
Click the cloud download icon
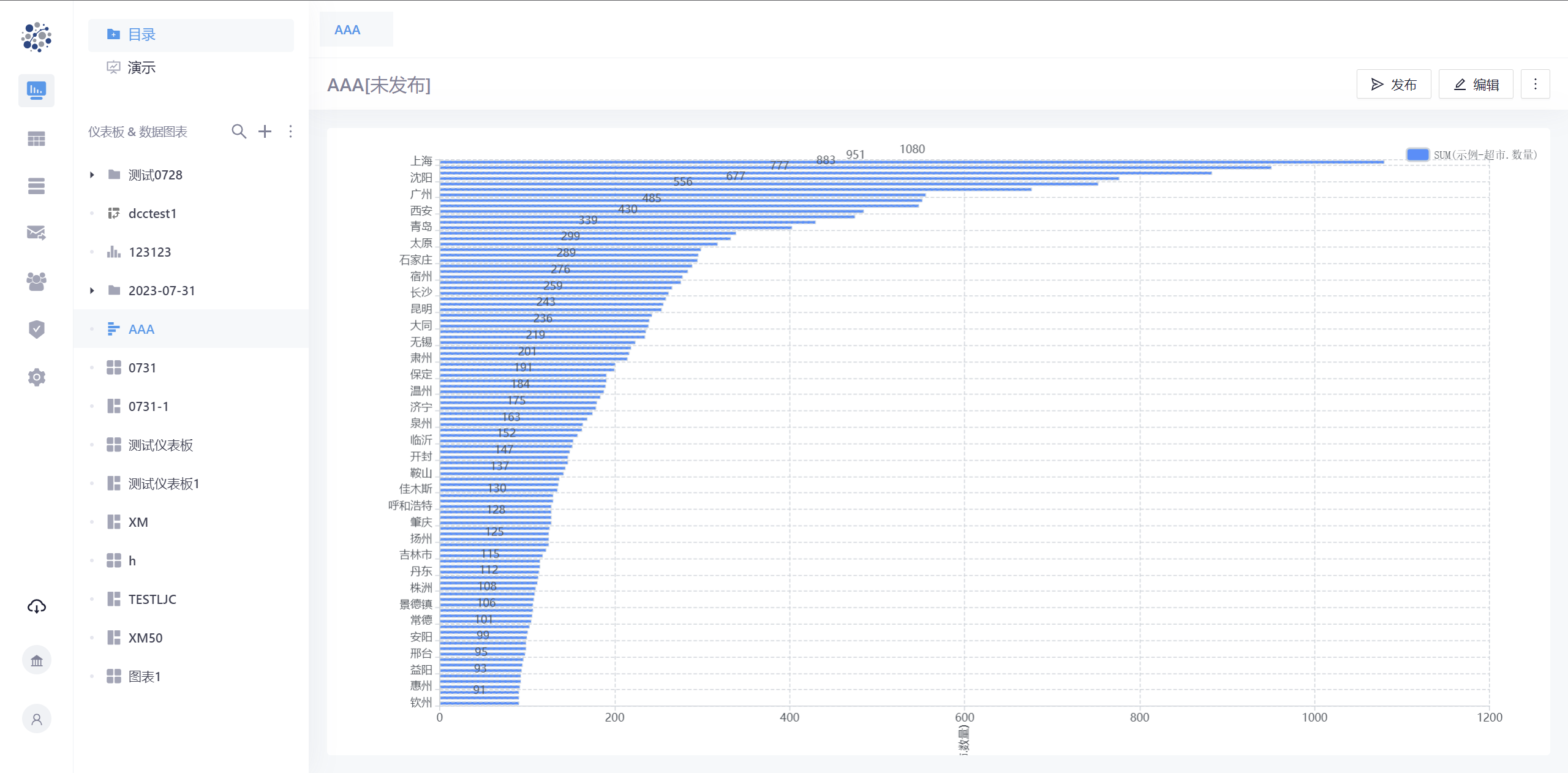coord(36,606)
